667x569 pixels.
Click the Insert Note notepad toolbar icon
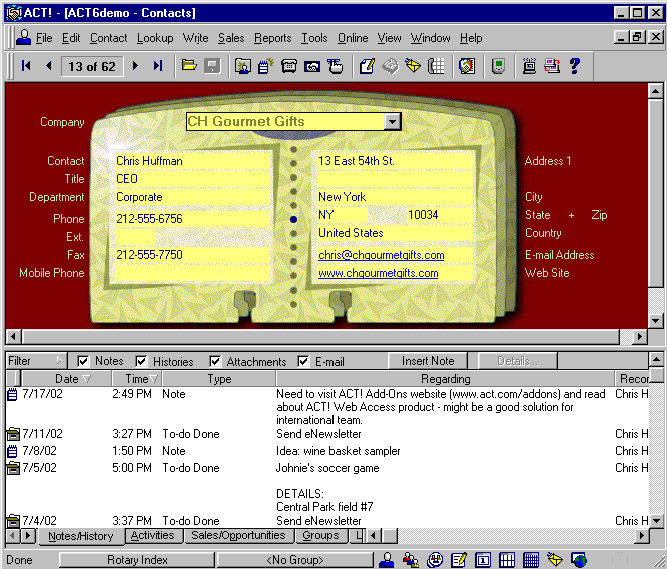(265, 66)
